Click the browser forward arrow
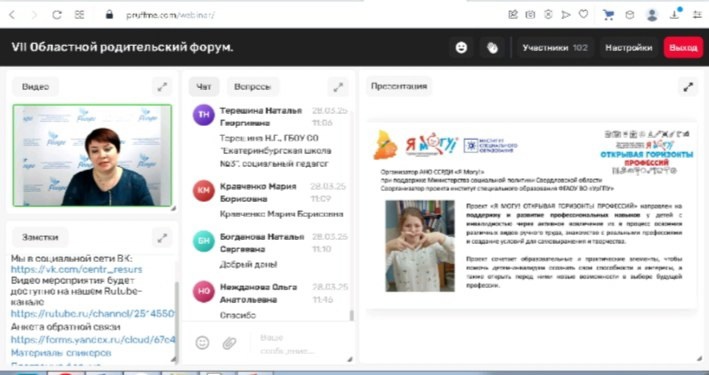The width and height of the screenshot is (709, 375). click(34, 15)
